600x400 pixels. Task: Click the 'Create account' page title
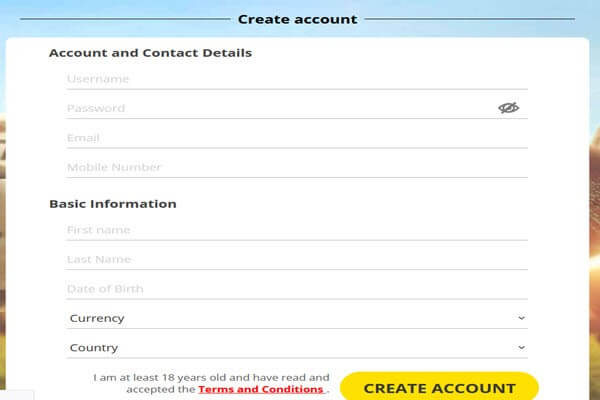(297, 19)
